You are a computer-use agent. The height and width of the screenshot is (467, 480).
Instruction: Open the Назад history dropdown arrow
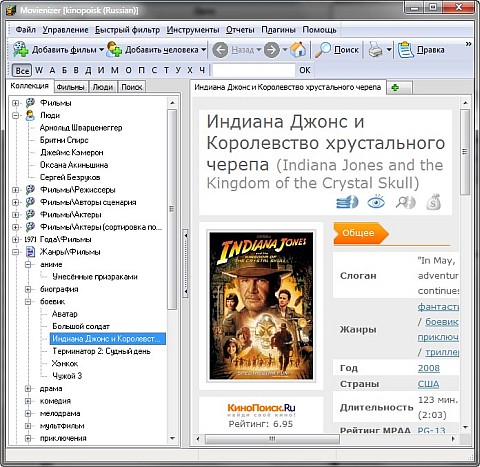258,50
